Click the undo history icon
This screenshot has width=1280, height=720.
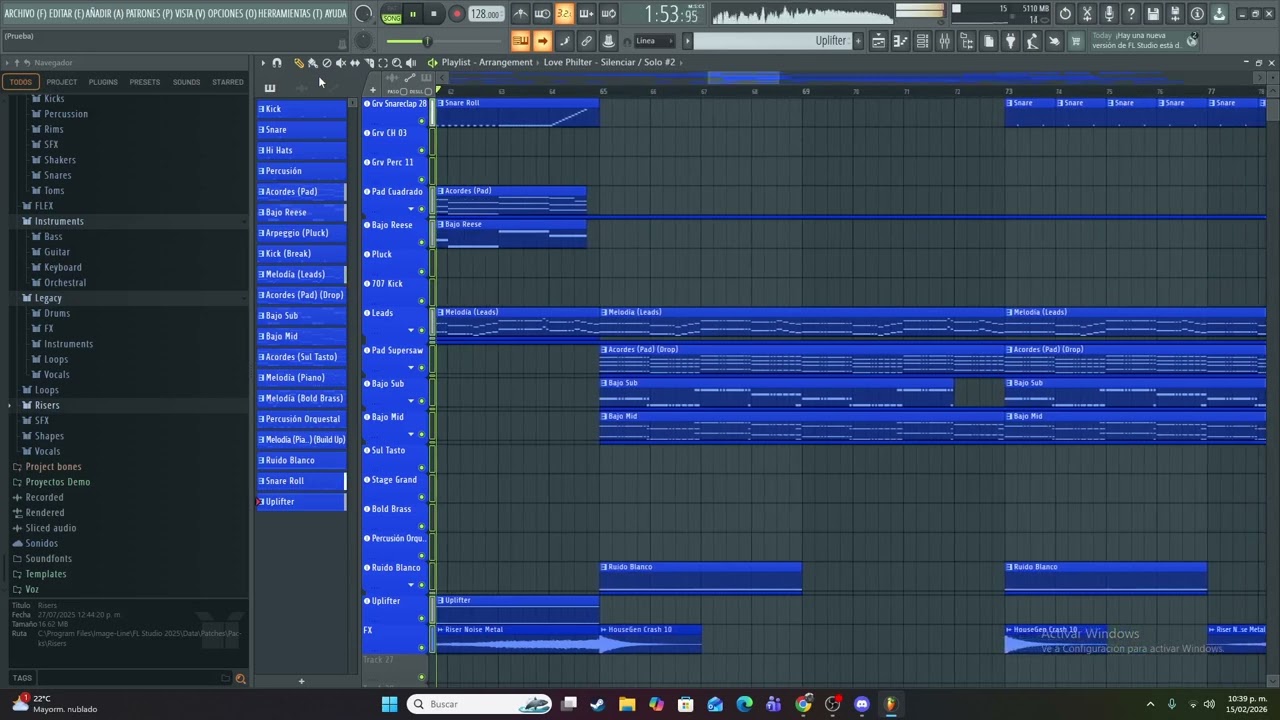click(1065, 14)
